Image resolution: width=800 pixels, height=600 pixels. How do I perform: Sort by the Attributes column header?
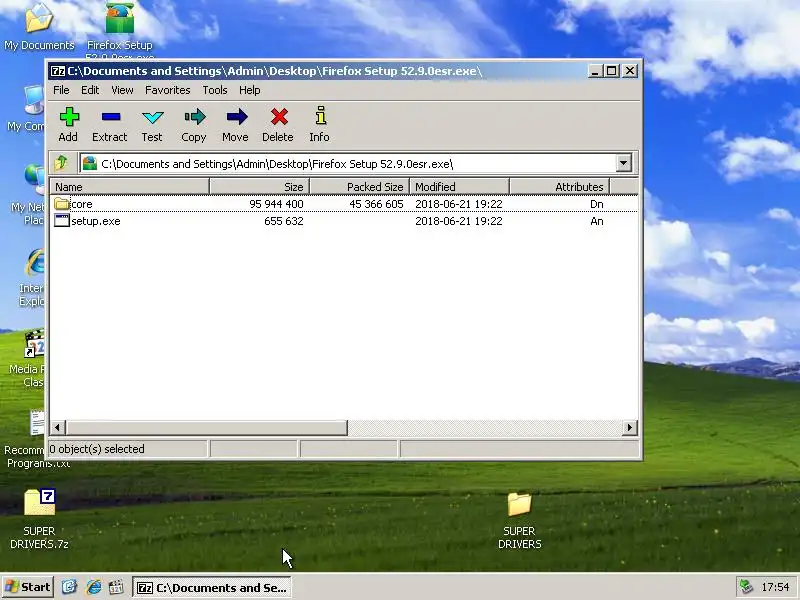click(559, 187)
